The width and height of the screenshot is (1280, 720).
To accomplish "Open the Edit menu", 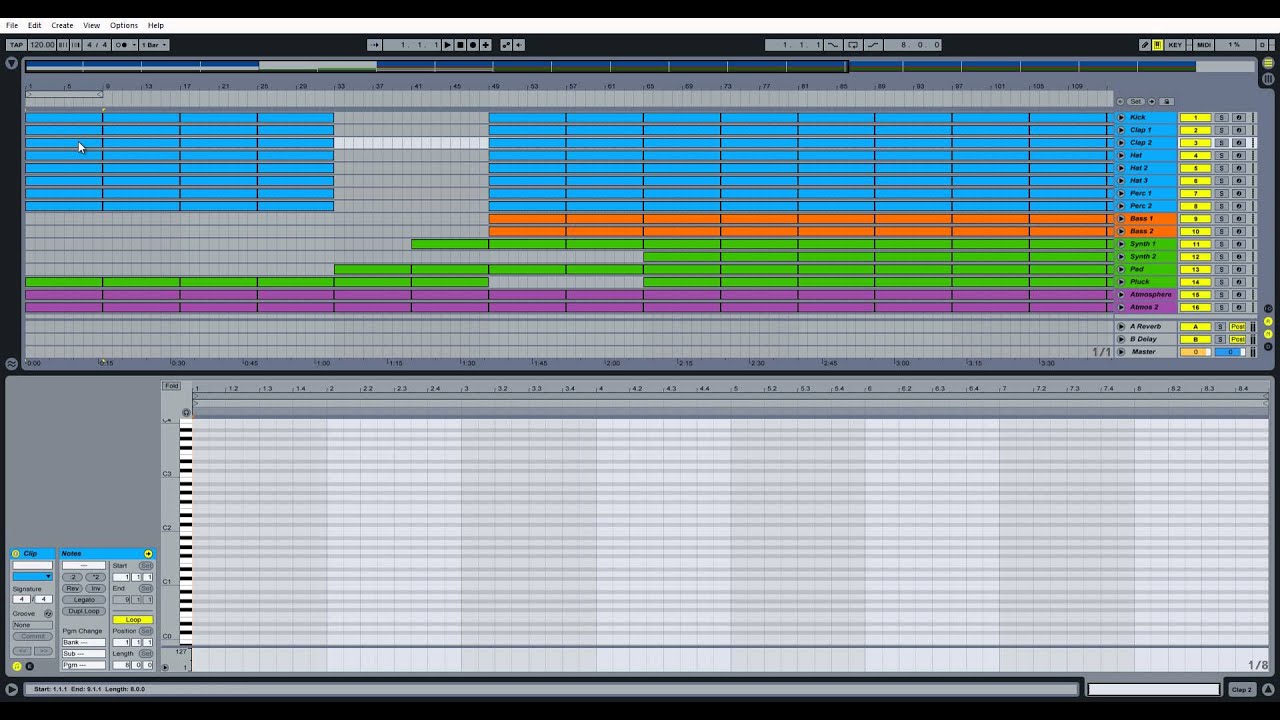I will point(34,25).
